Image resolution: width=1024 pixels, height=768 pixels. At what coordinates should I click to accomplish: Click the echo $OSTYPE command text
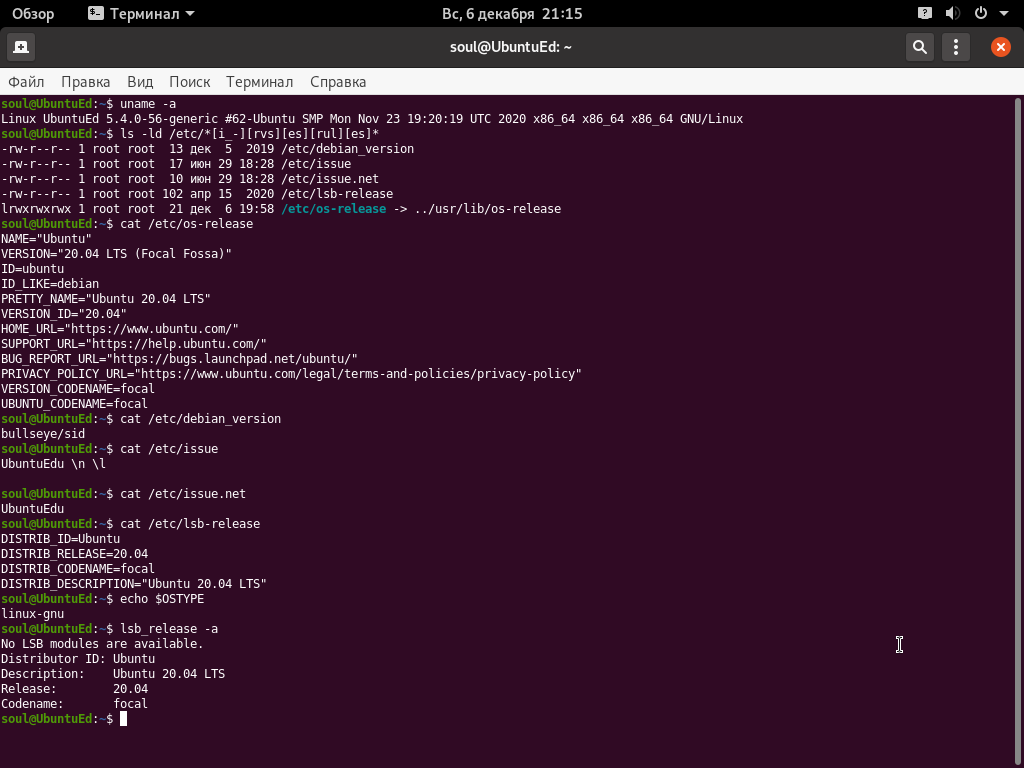pyautogui.click(x=162, y=599)
